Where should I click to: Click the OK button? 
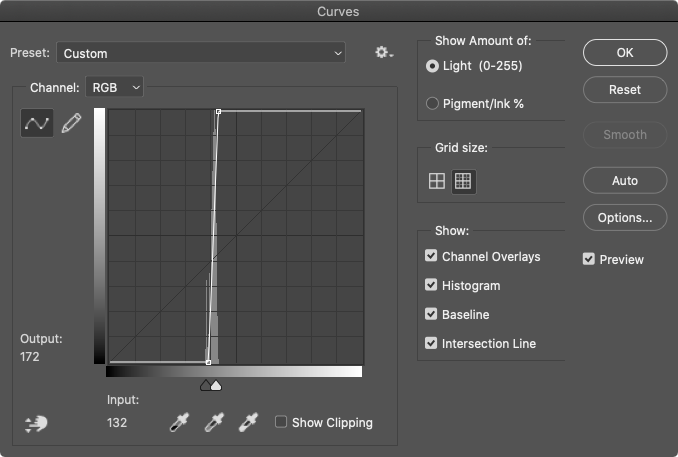(x=625, y=52)
